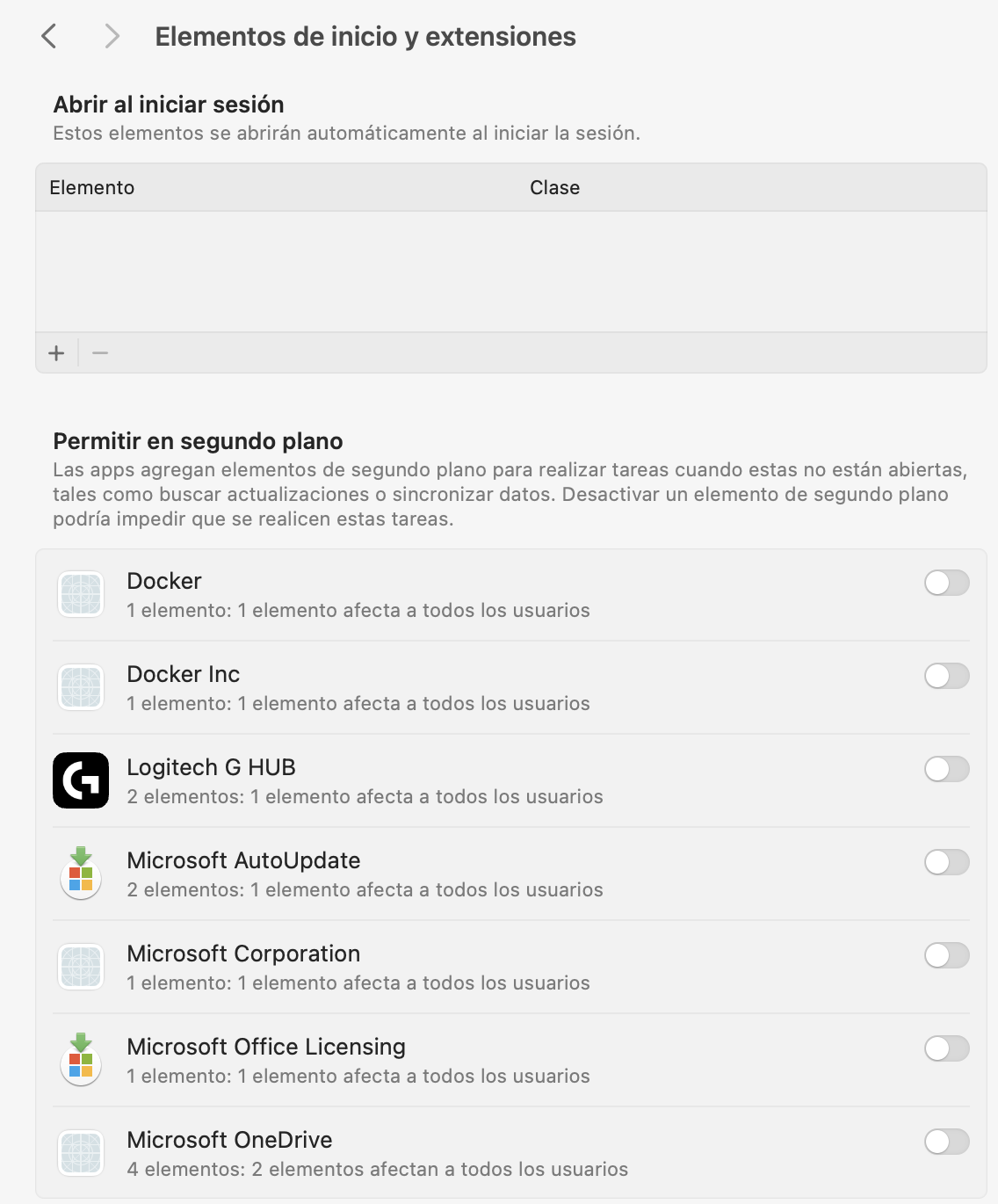Add a login item with plus button
This screenshot has height=1204, width=998.
[57, 353]
